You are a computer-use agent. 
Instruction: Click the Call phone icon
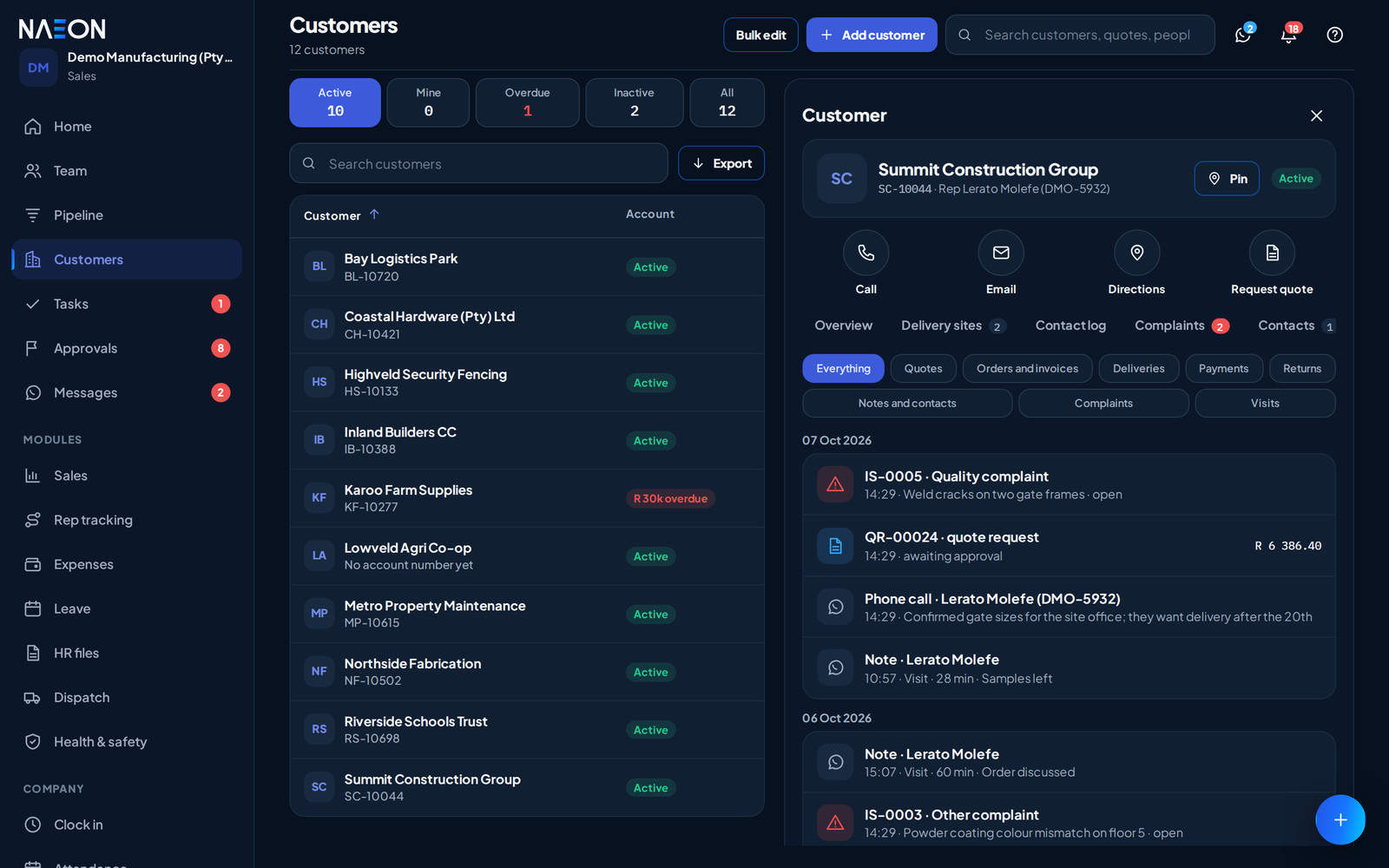coord(866,253)
